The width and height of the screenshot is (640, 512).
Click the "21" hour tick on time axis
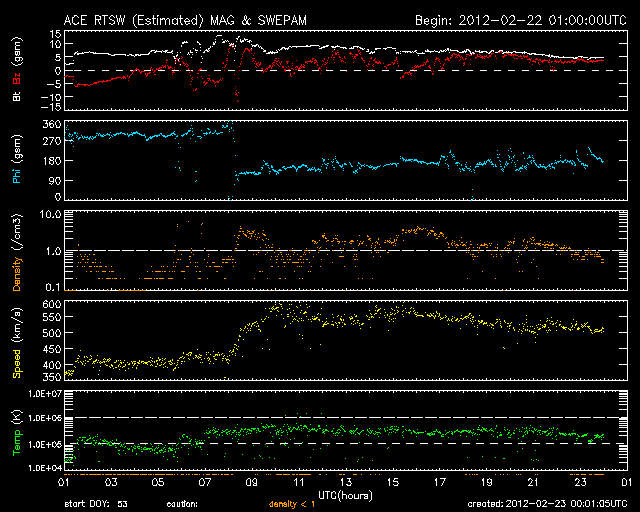533,483
